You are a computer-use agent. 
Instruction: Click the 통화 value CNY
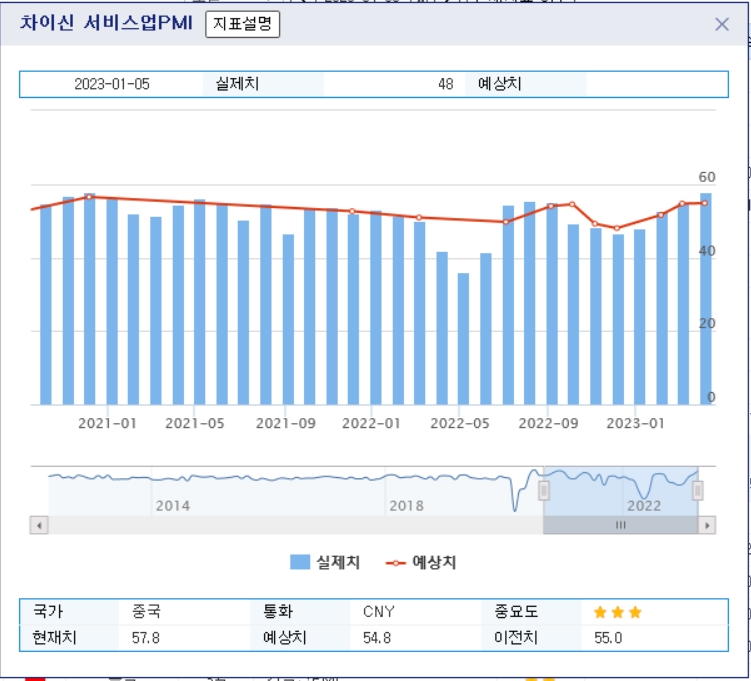click(x=378, y=612)
